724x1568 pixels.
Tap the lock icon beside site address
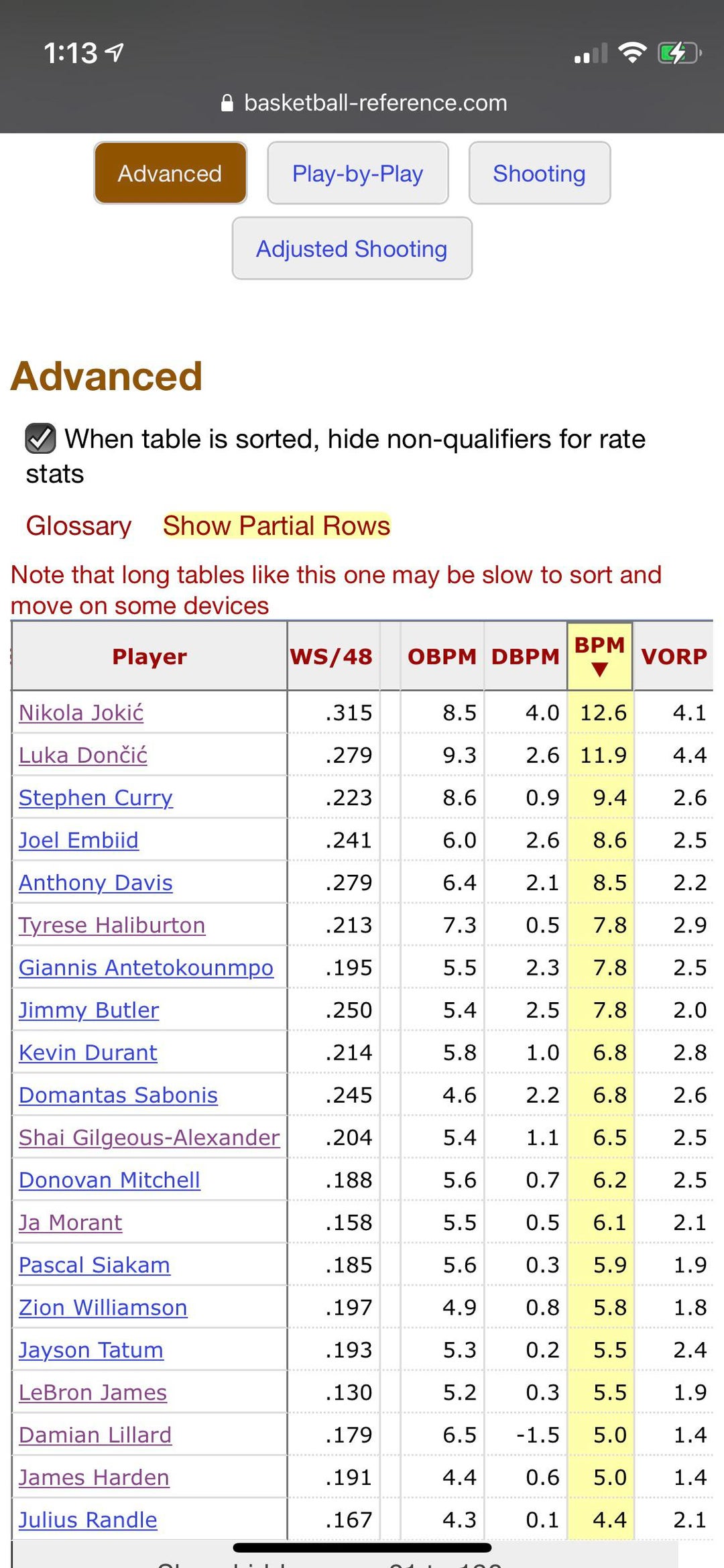click(227, 103)
